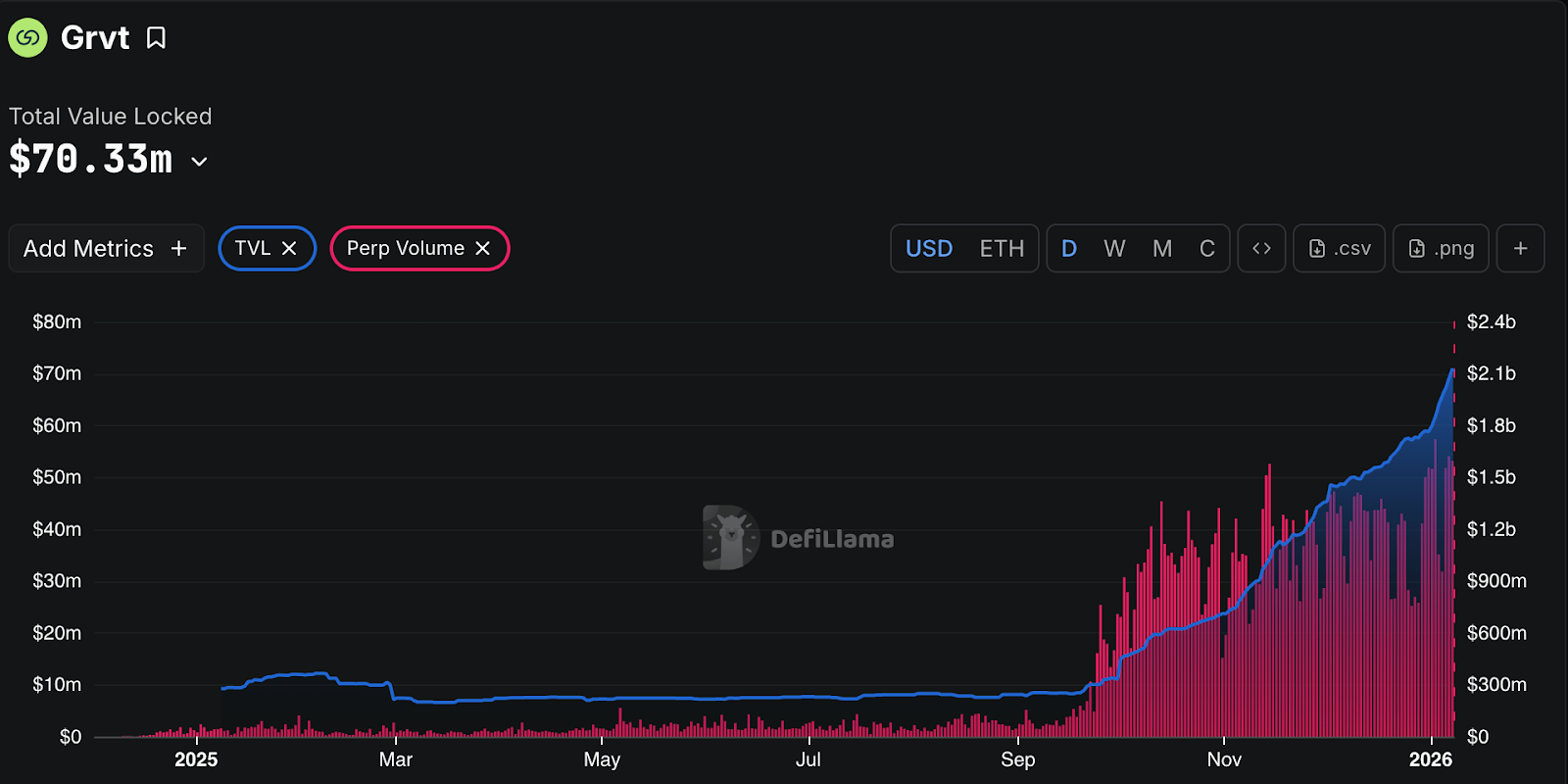Switch chart denomination to USD

click(929, 249)
